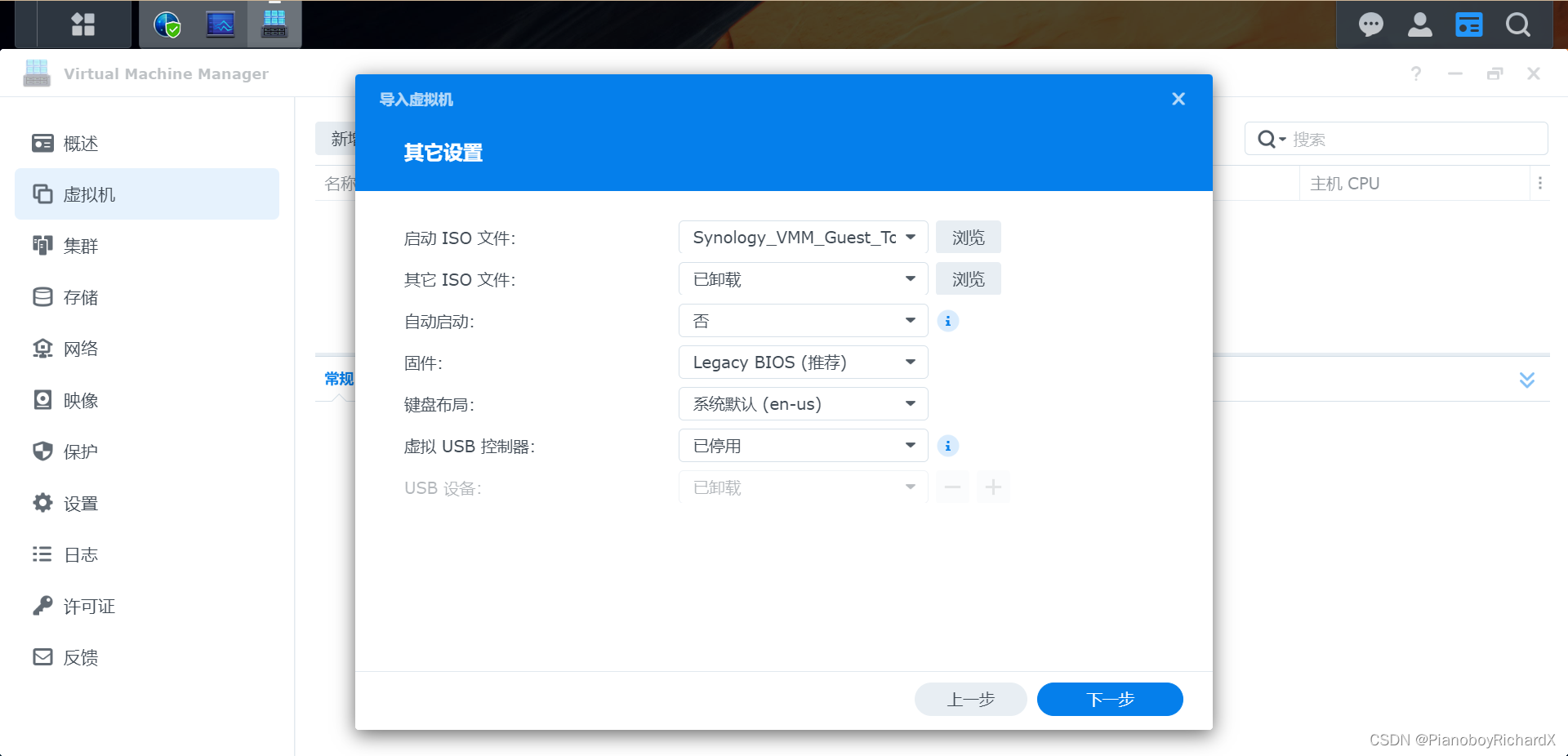This screenshot has height=756, width=1568.
Task: Open 集群 in the sidebar
Action: tap(147, 246)
